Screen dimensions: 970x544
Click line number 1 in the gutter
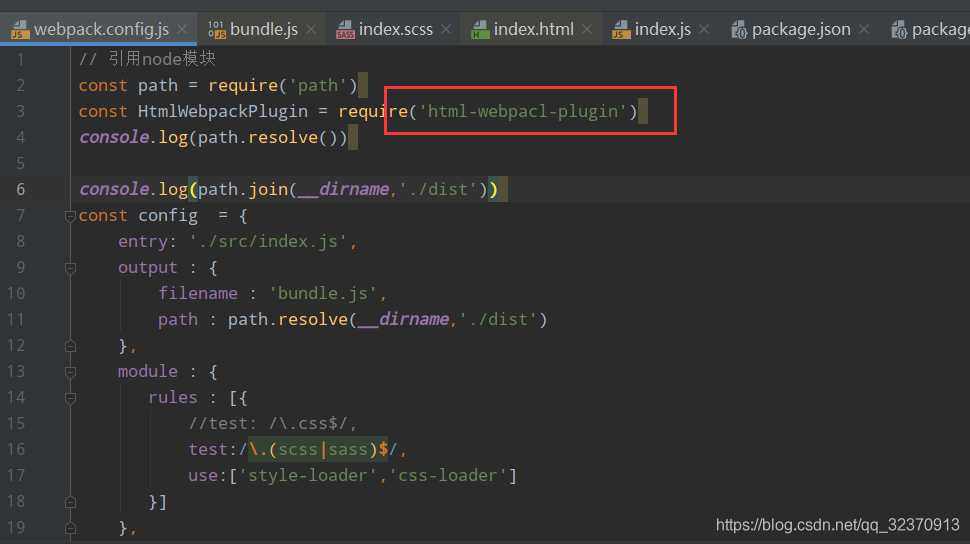pyautogui.click(x=20, y=59)
